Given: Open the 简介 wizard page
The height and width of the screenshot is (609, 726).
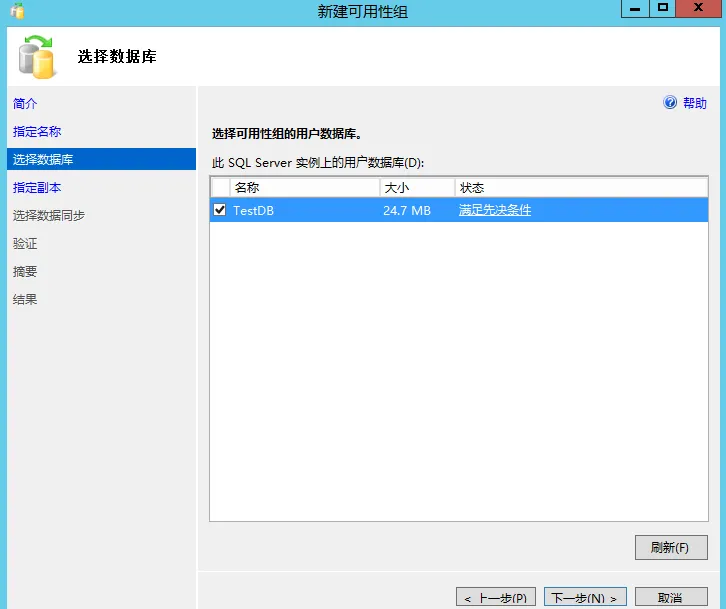Looking at the screenshot, I should coord(25,103).
